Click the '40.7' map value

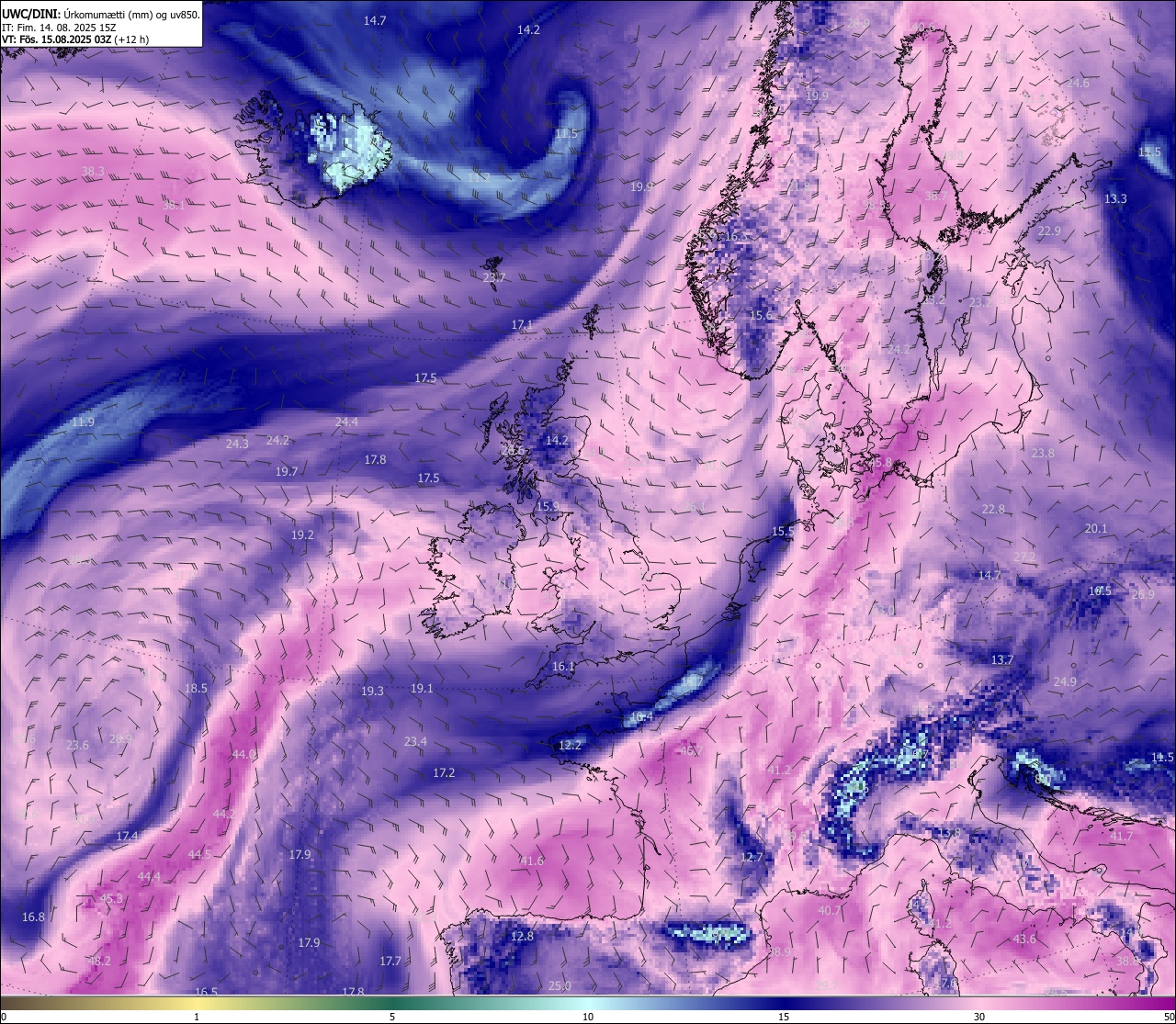(x=830, y=910)
